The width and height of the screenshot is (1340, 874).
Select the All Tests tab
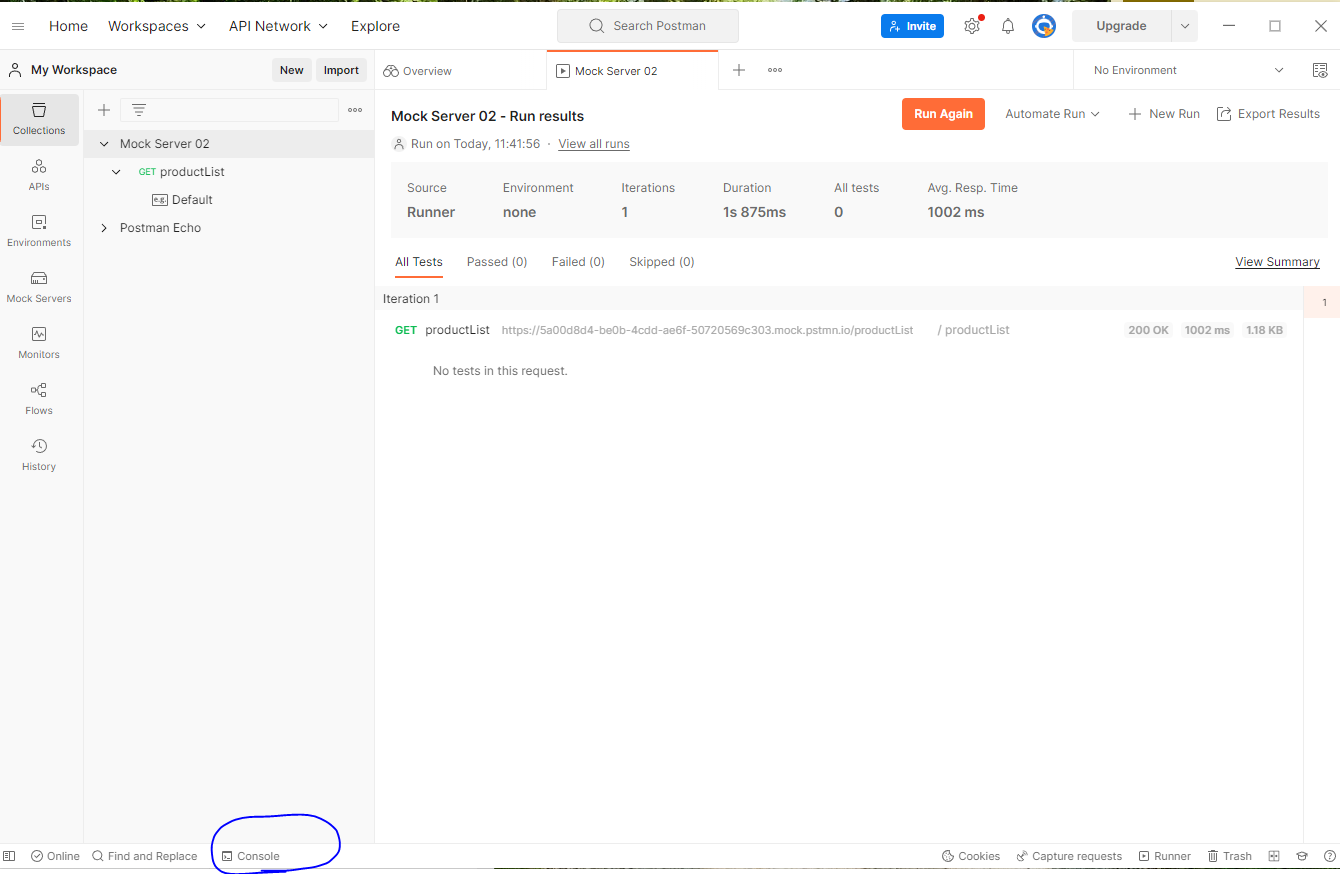coord(419,262)
